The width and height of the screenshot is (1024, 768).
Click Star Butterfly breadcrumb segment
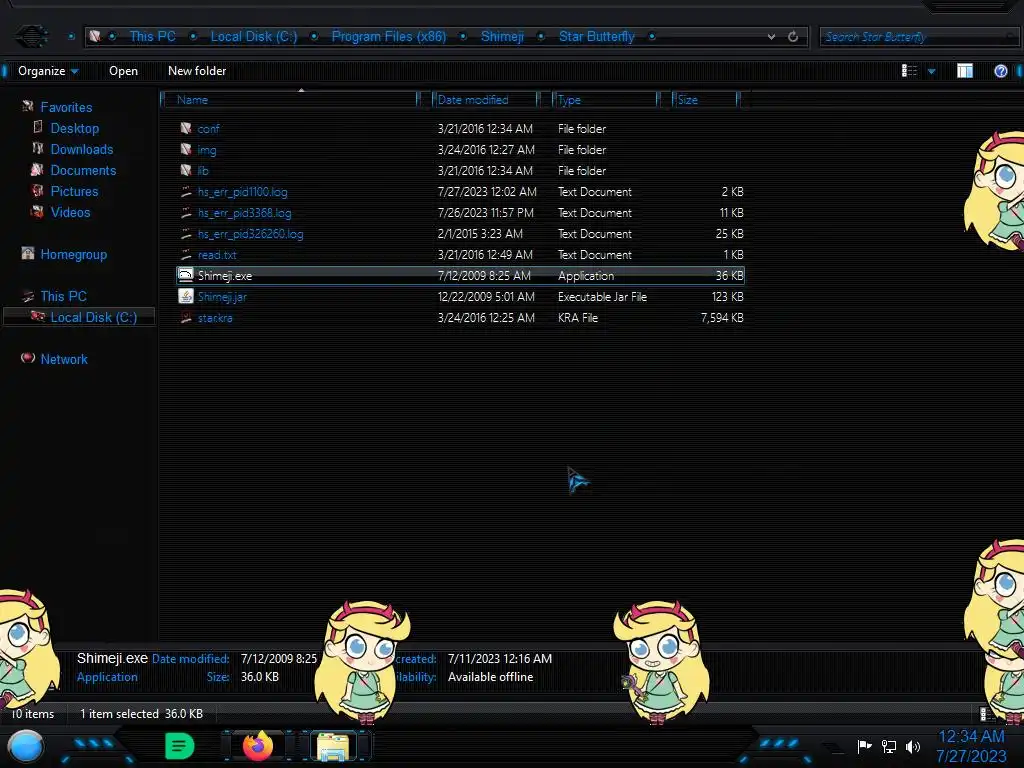click(597, 37)
